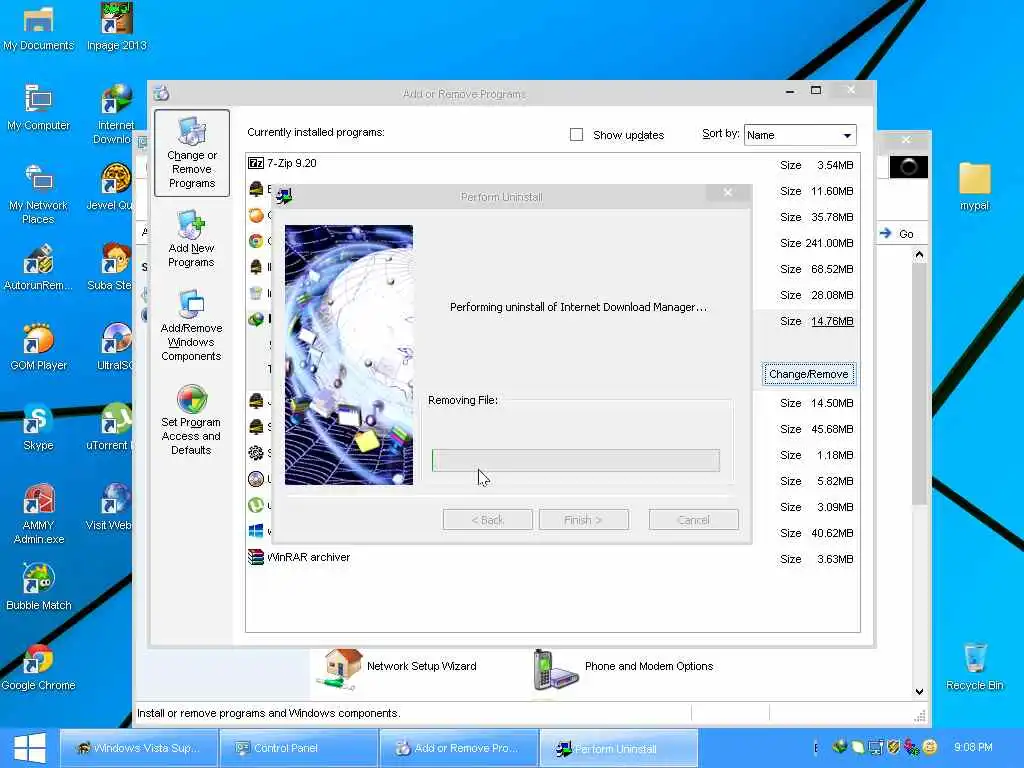This screenshot has height=768, width=1024.
Task: Click the 14.76MB size link
Action: click(x=832, y=321)
